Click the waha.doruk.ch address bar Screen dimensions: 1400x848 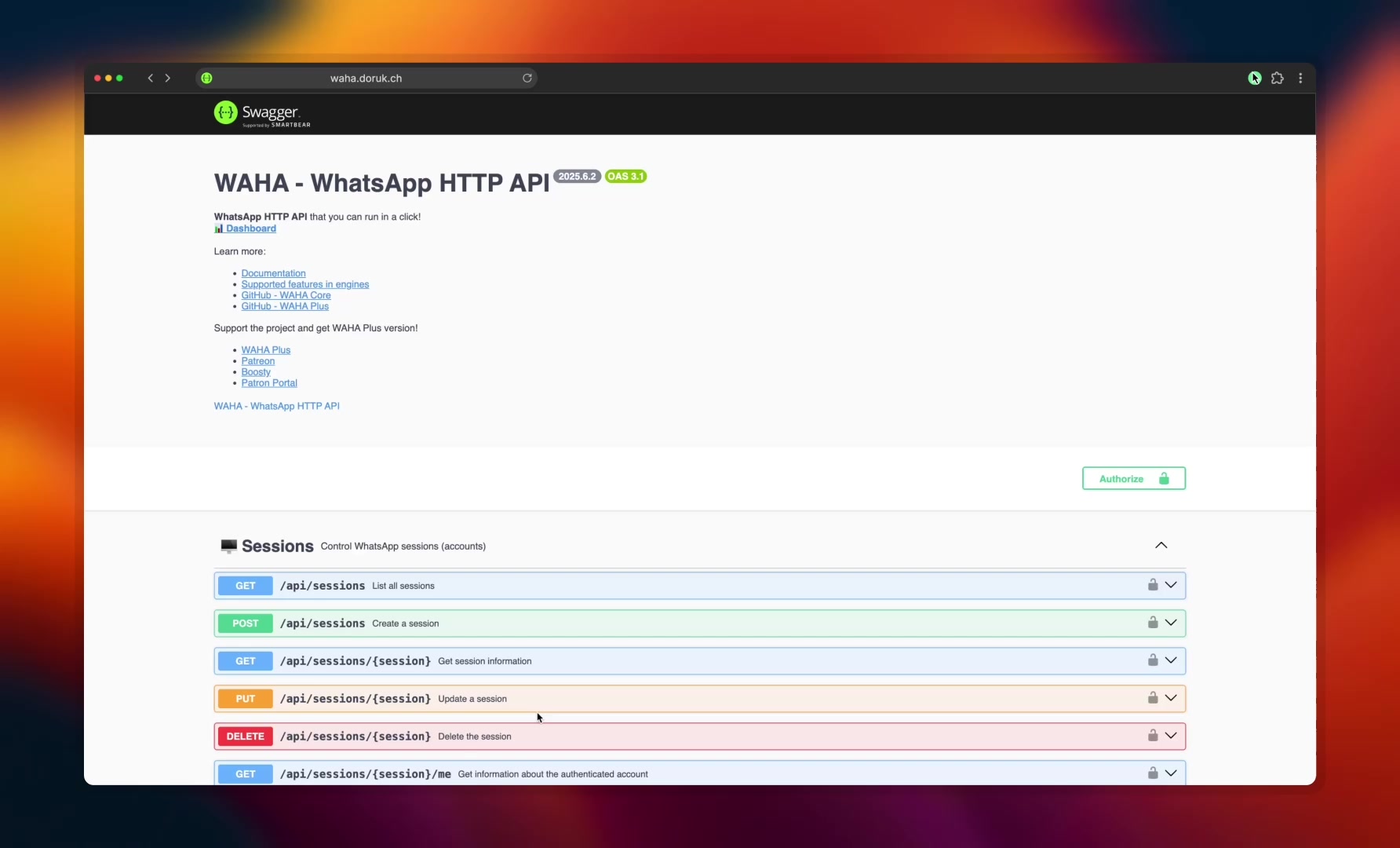point(366,78)
